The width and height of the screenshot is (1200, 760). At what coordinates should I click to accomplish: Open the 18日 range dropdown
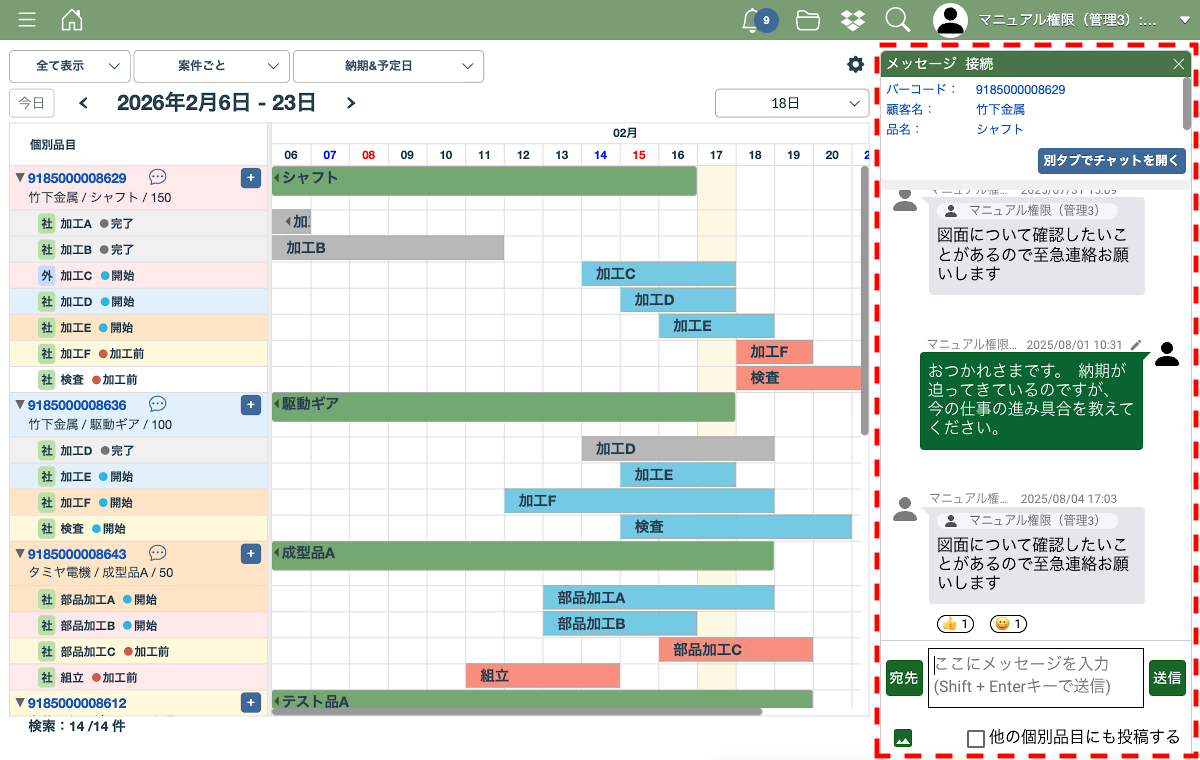point(792,103)
